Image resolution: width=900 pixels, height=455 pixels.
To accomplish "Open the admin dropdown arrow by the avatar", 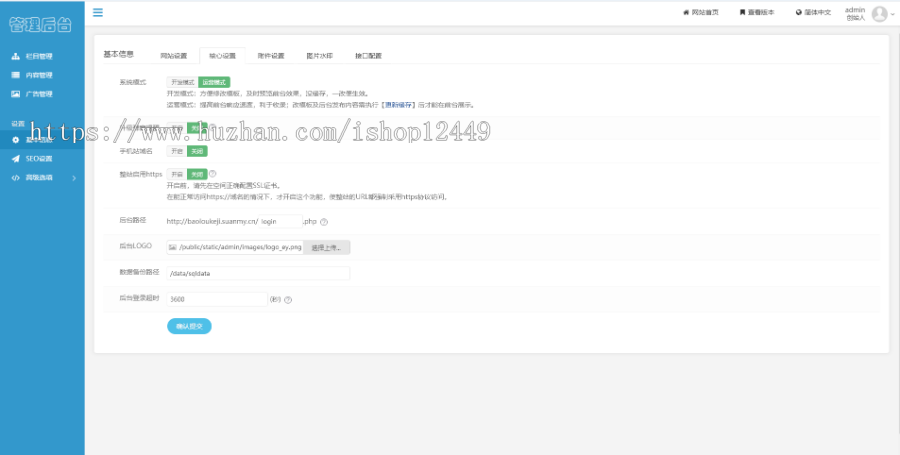I will [x=892, y=15].
